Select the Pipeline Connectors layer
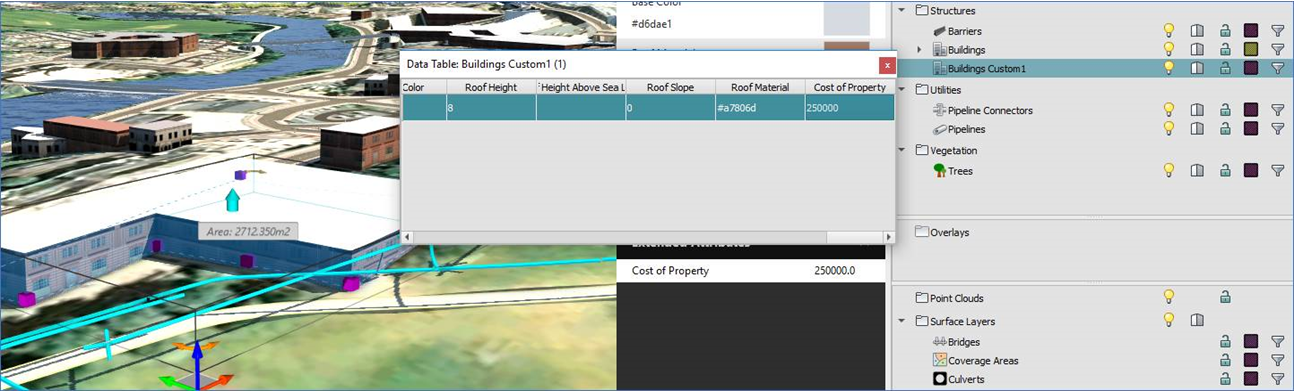 tap(990, 110)
